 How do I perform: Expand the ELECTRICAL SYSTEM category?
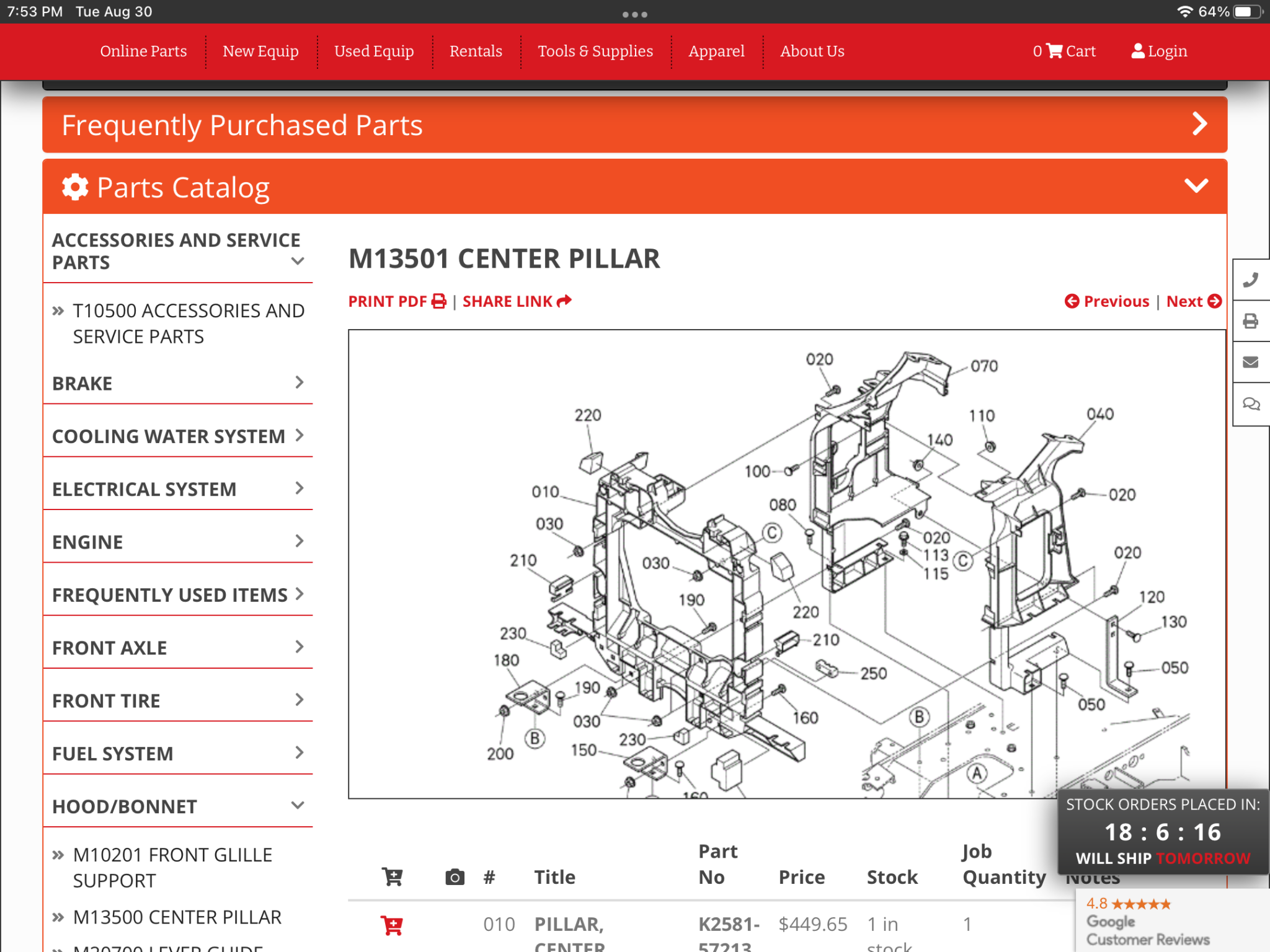(x=177, y=488)
